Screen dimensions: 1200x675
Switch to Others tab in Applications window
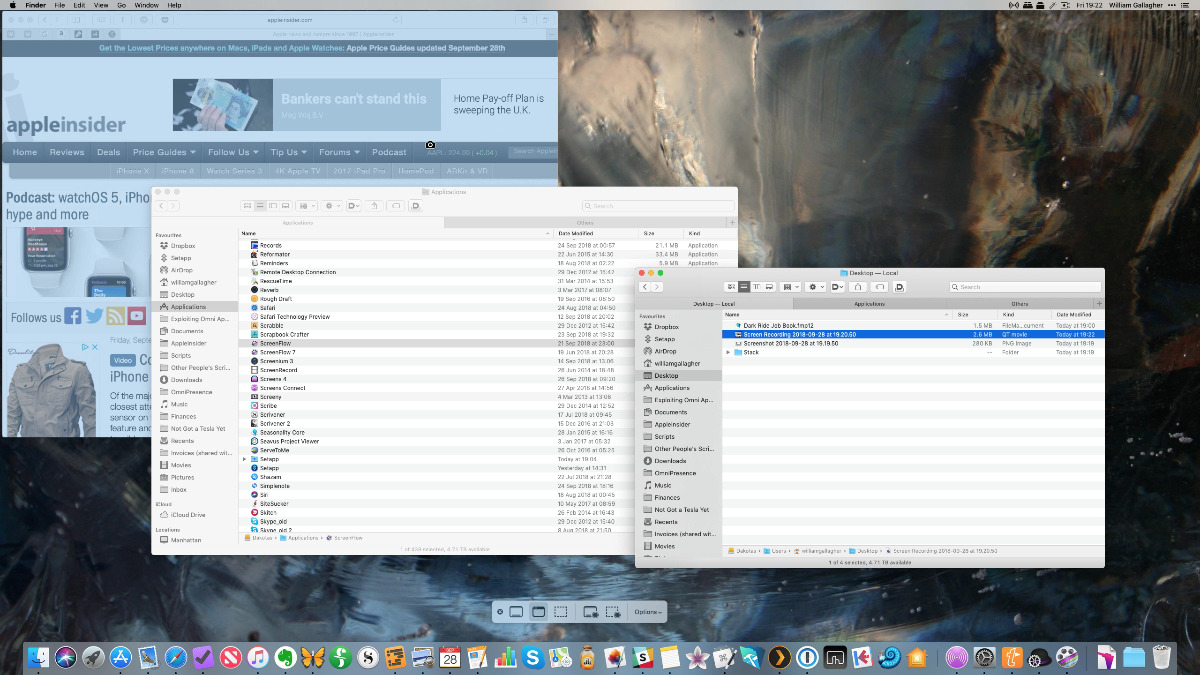[585, 222]
